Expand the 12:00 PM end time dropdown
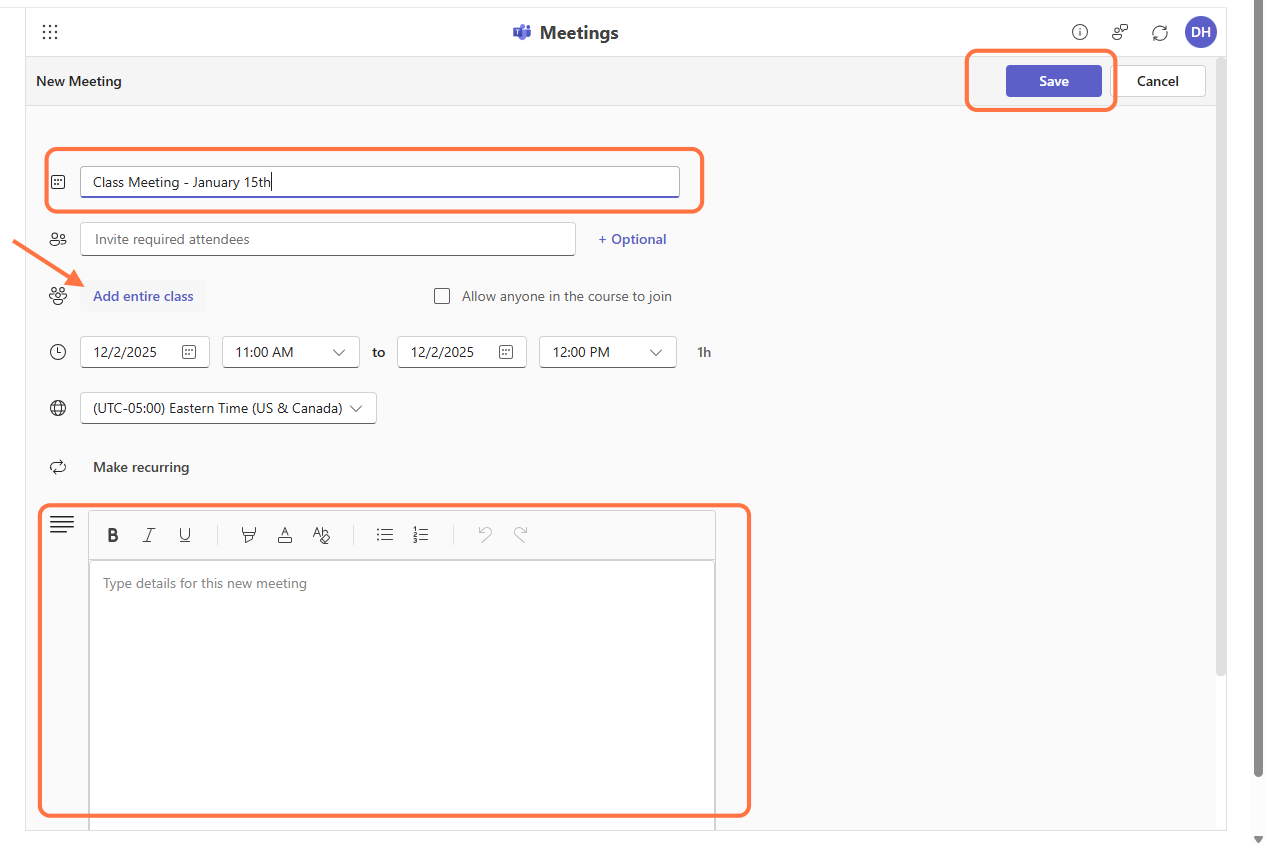Screen dimensions: 1265x846 click(x=608, y=352)
